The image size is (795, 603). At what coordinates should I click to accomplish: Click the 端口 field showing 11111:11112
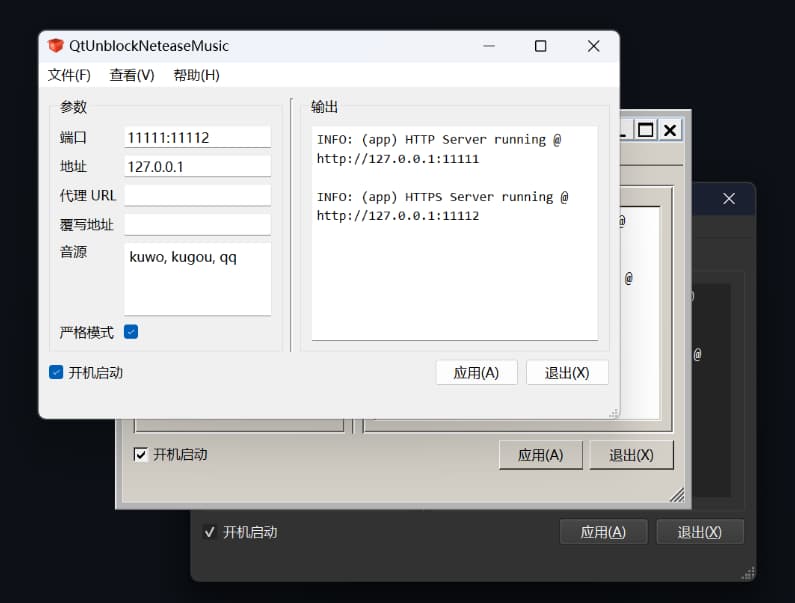coord(197,137)
